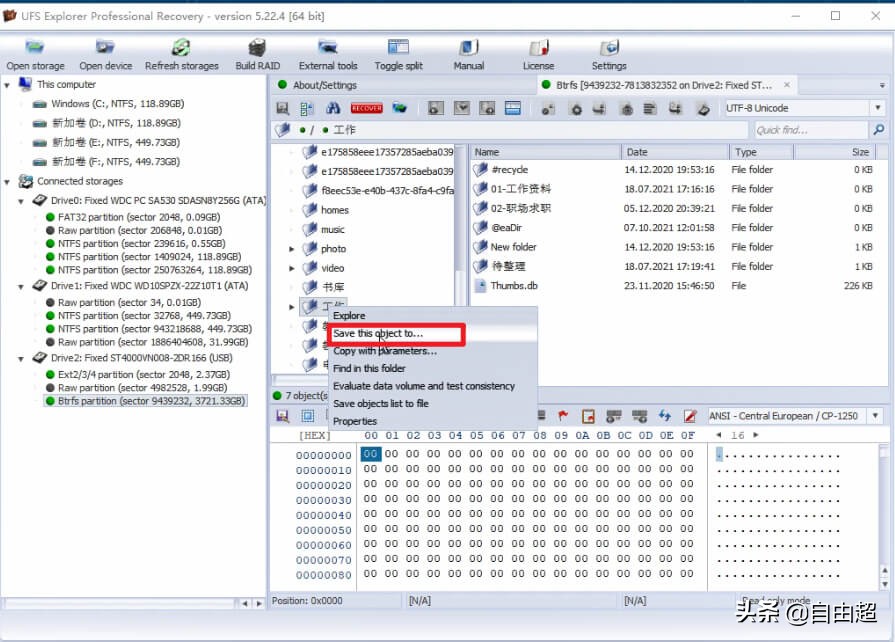This screenshot has height=642, width=895.
Task: Decrease hex bytes-per-row with left arrow
Action: (719, 435)
